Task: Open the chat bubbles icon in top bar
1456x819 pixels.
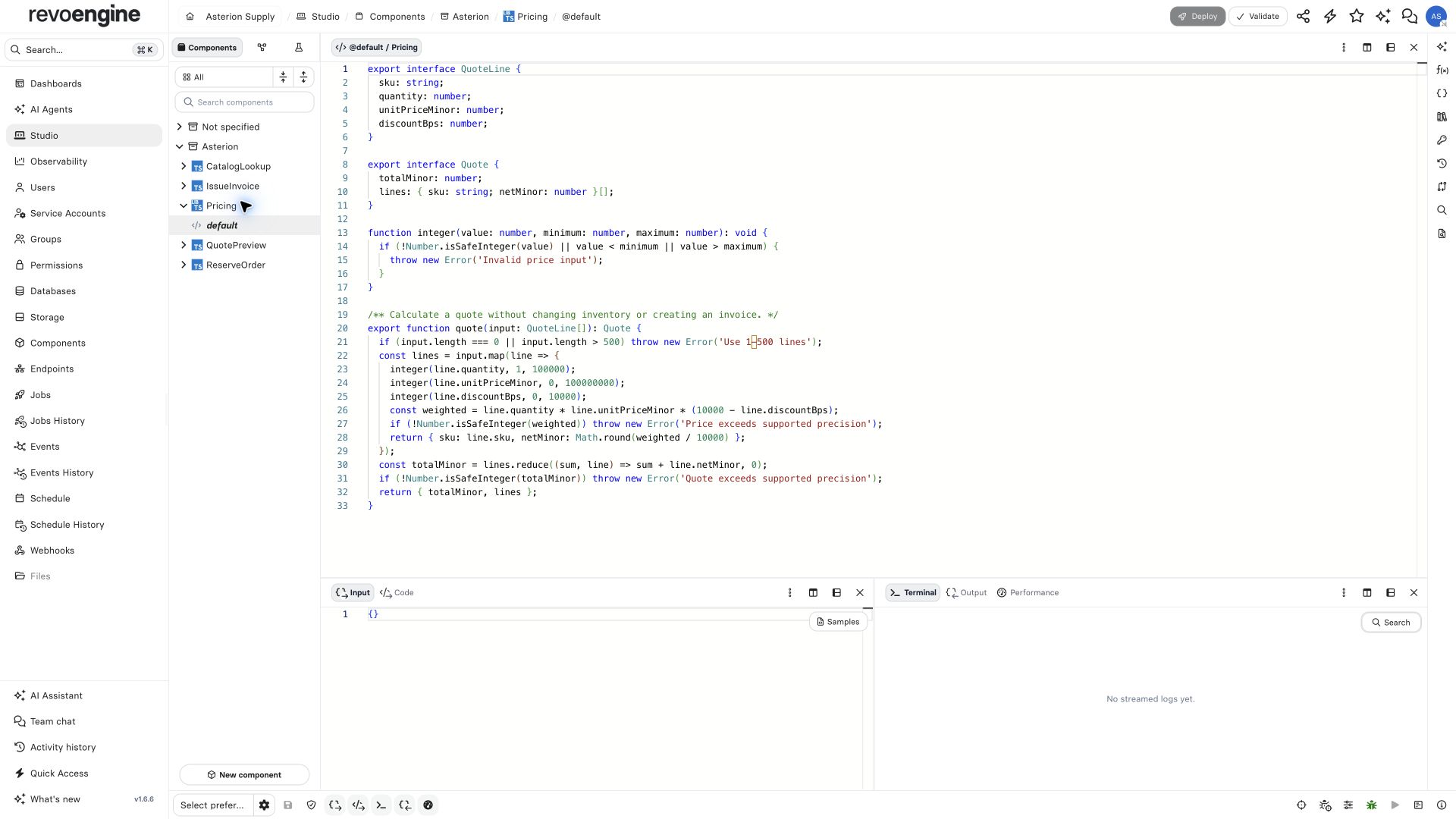Action: pos(1410,16)
